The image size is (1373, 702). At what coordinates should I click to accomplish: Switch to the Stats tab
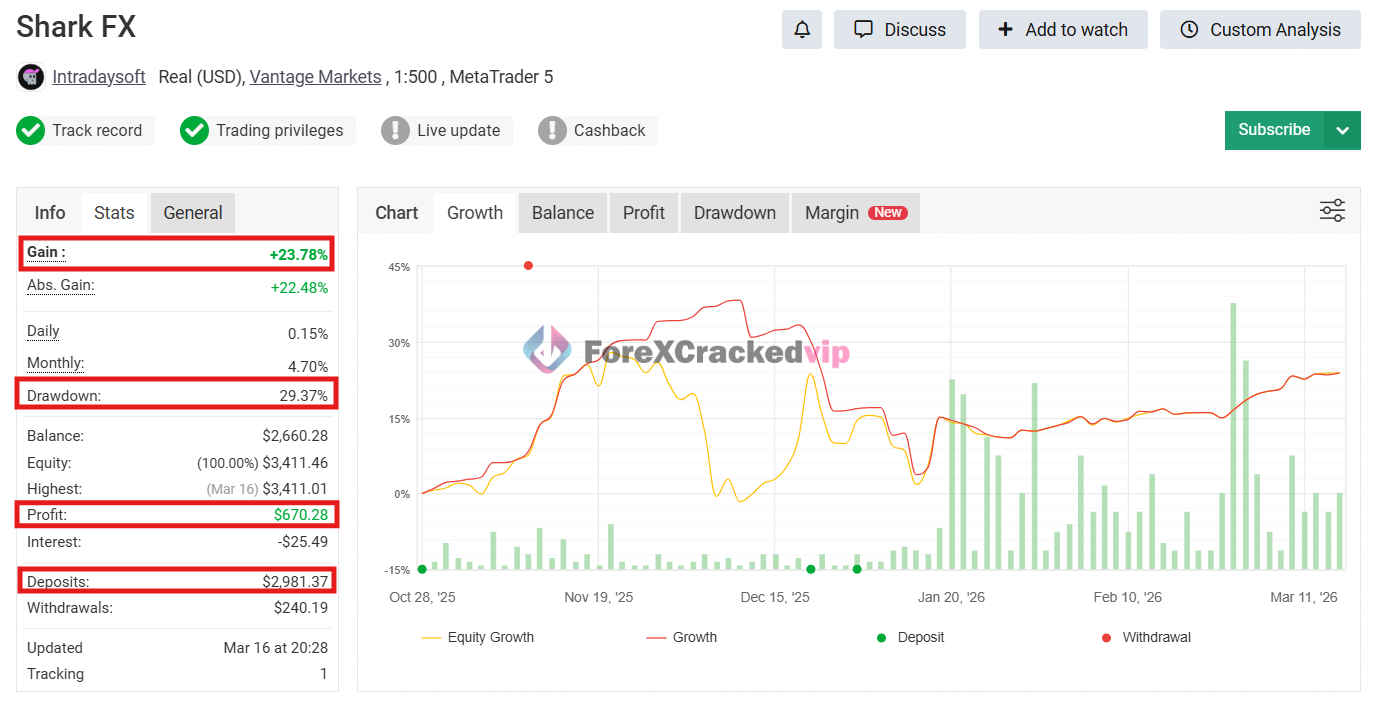pyautogui.click(x=114, y=213)
